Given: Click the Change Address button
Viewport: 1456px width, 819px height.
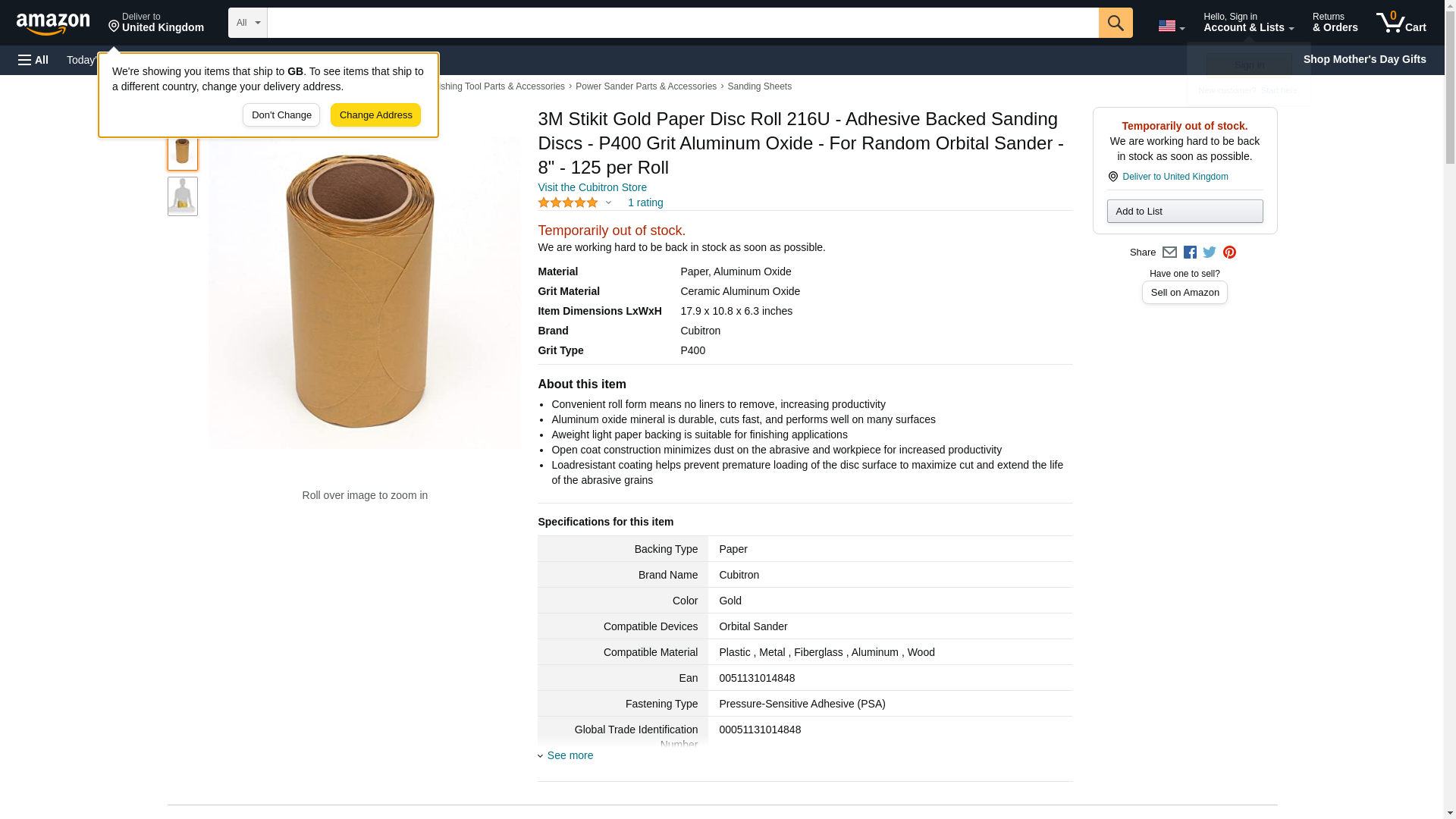Looking at the screenshot, I should tap(375, 115).
